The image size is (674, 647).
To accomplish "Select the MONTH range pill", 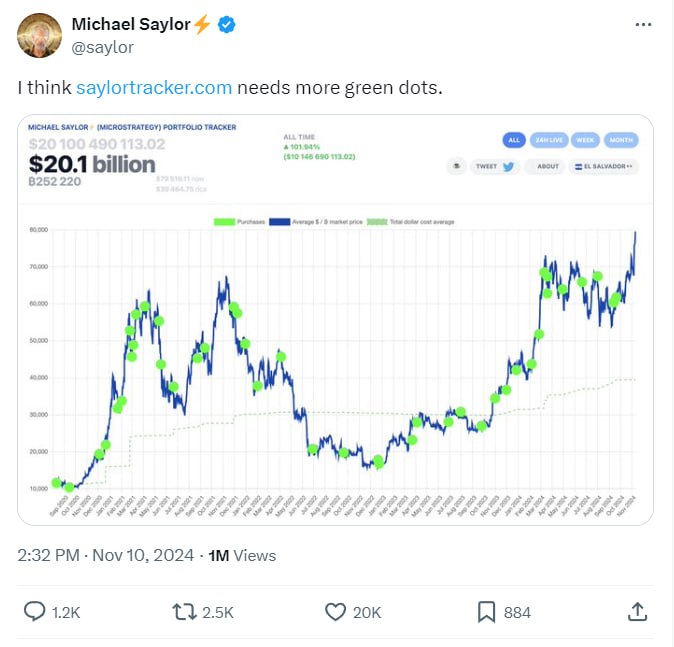I will [x=621, y=140].
